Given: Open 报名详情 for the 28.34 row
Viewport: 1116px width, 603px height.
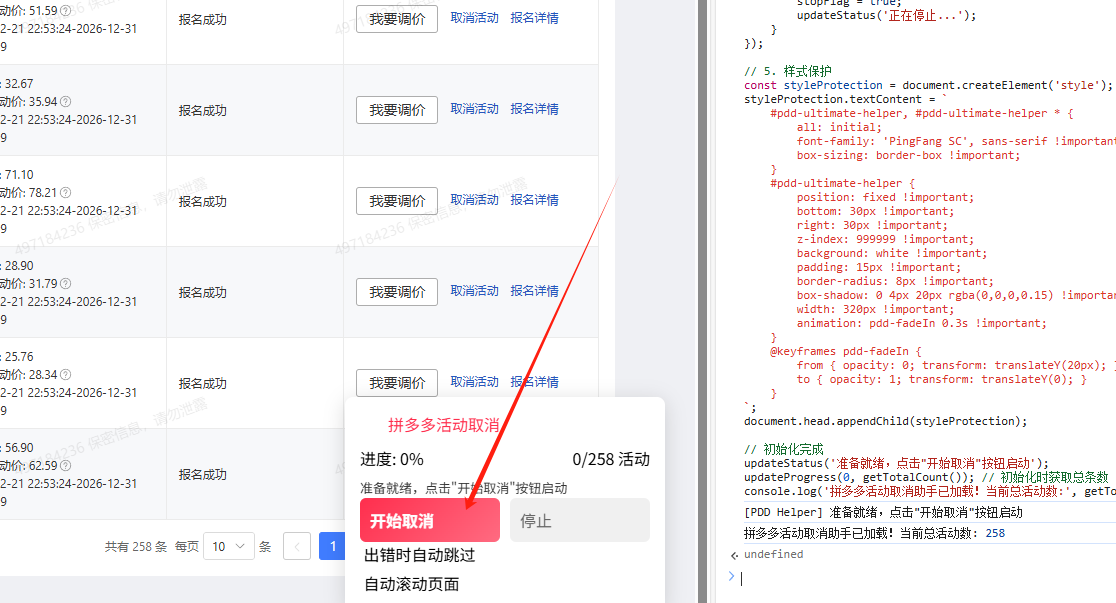Looking at the screenshot, I should [x=535, y=382].
